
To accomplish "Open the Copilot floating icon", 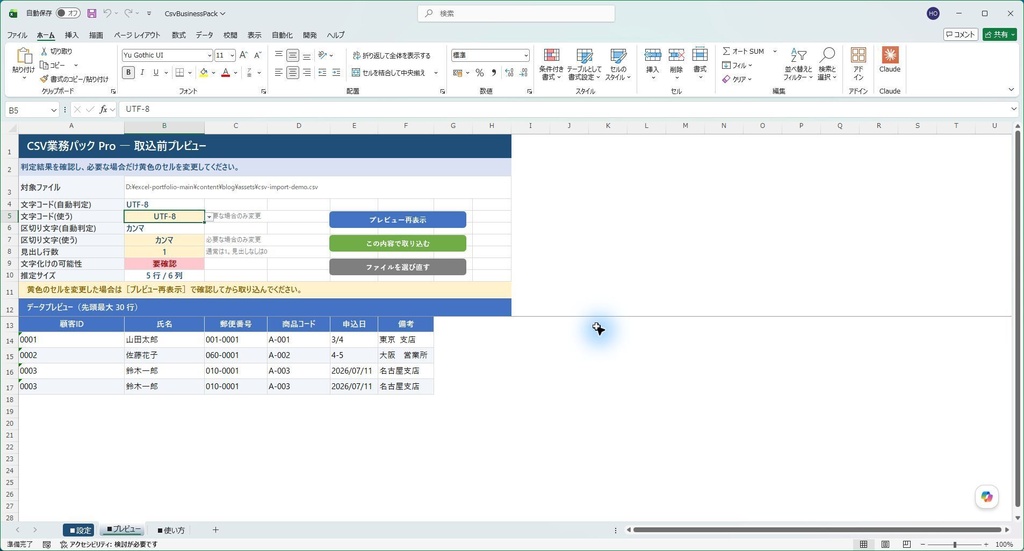I will click(986, 497).
